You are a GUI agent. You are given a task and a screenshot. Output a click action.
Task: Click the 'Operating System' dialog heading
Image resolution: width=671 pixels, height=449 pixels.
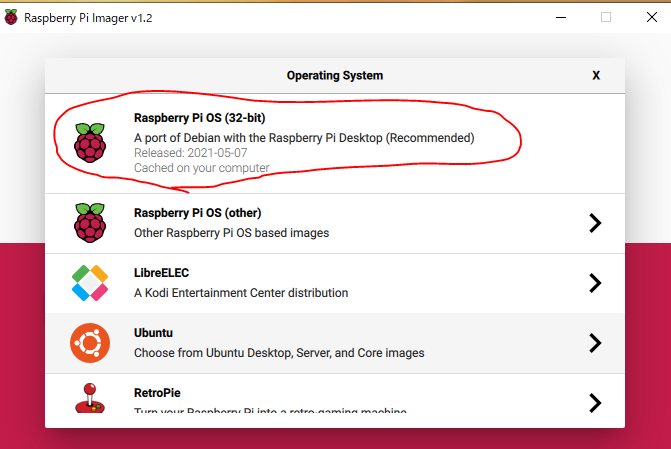(x=335, y=75)
